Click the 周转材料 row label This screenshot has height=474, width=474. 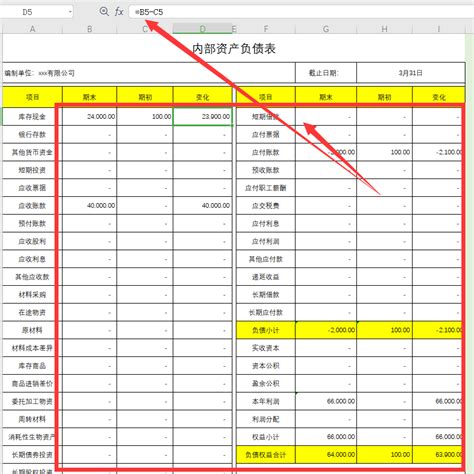coord(32,419)
